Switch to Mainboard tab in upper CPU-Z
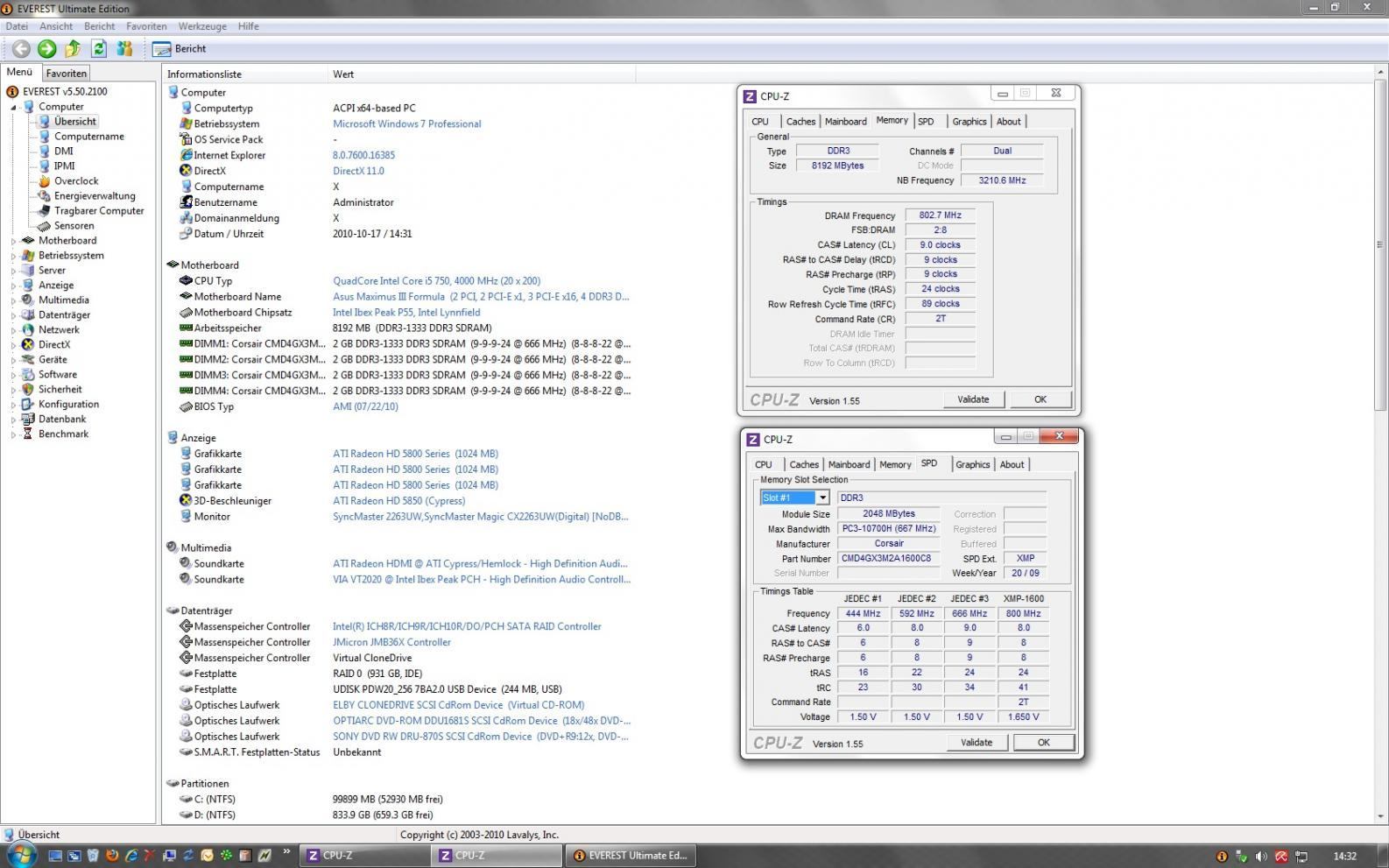1389x868 pixels. point(845,122)
